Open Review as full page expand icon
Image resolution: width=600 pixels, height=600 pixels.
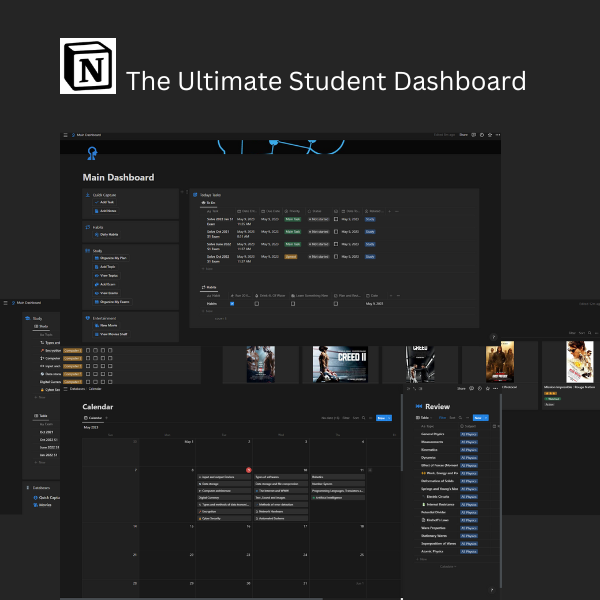click(414, 388)
